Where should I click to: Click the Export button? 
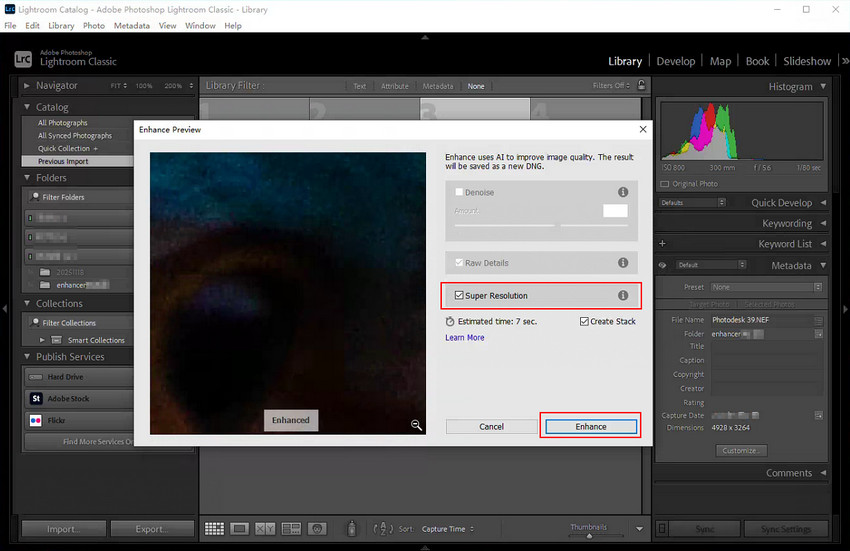pos(152,529)
